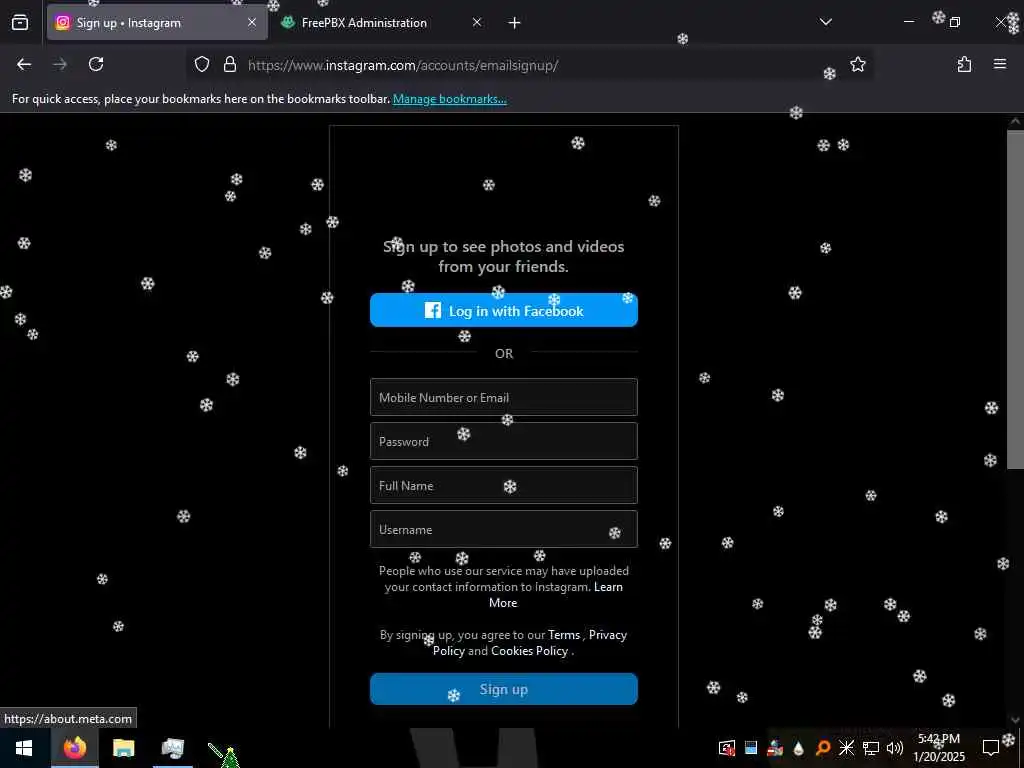Focus the Full Name field
This screenshot has width=1024, height=768.
(504, 485)
